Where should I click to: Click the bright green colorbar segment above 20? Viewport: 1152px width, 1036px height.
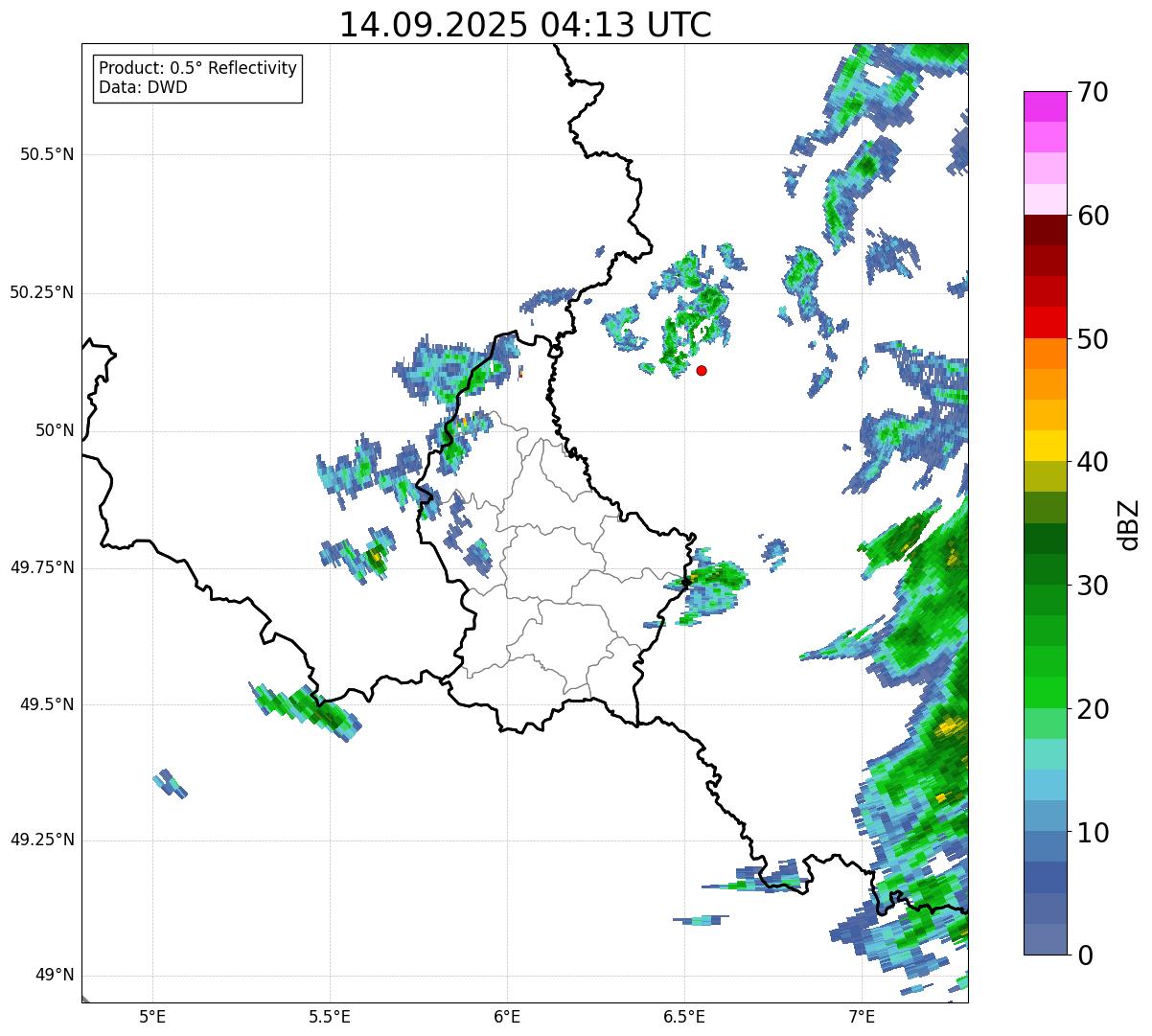click(1045, 692)
